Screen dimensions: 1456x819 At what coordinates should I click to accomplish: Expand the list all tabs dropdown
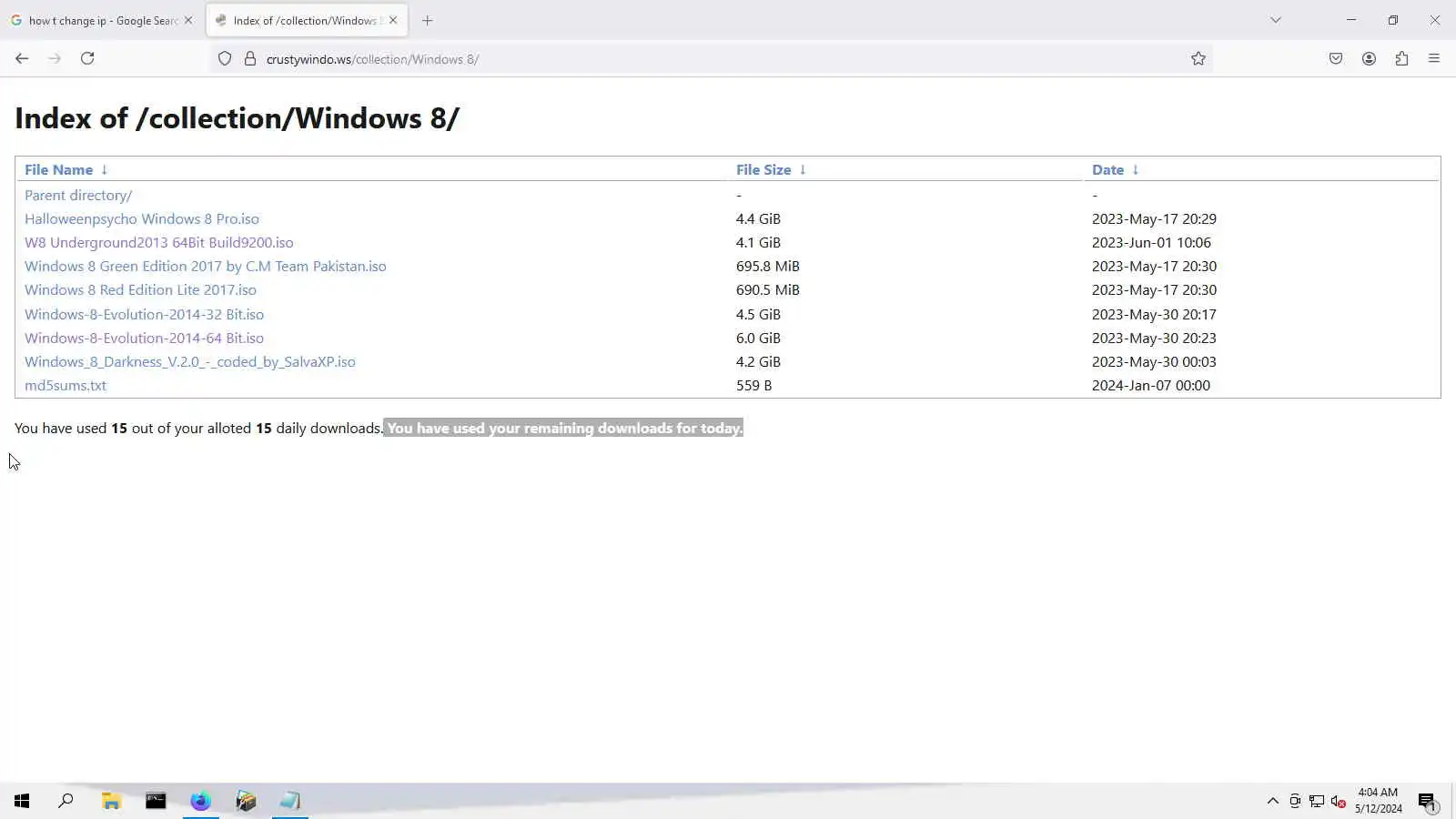coord(1276,20)
